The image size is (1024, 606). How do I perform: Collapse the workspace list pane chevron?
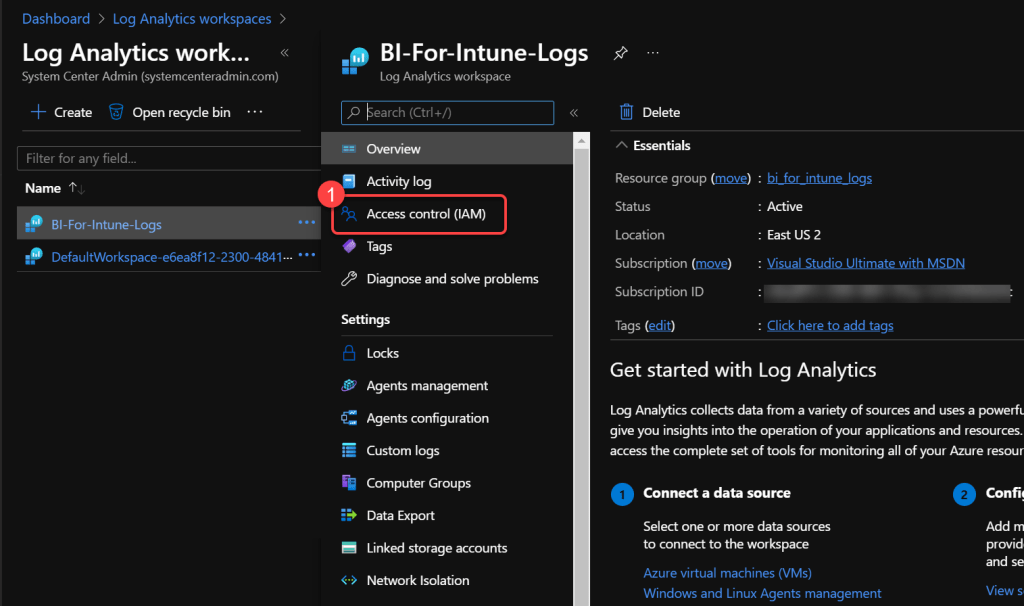[x=284, y=53]
